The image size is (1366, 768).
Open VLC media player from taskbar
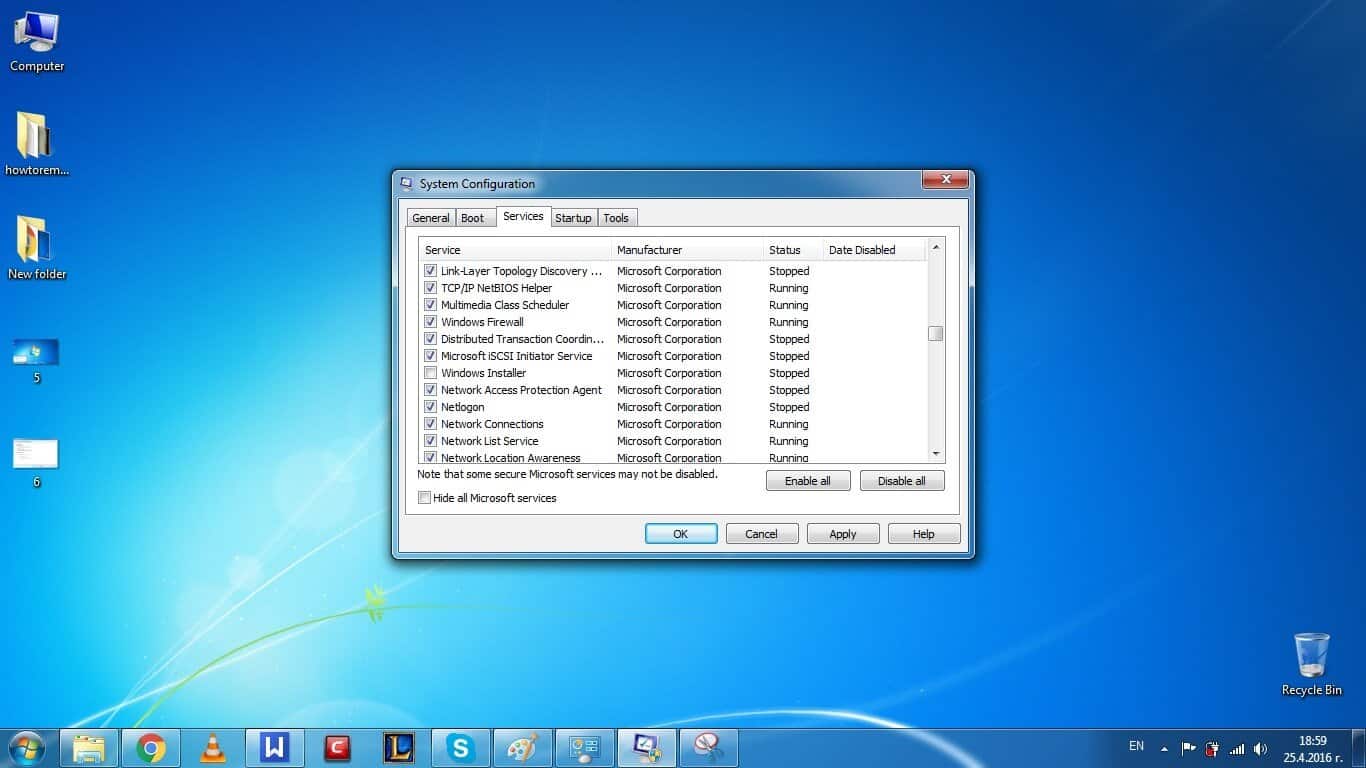click(x=213, y=748)
